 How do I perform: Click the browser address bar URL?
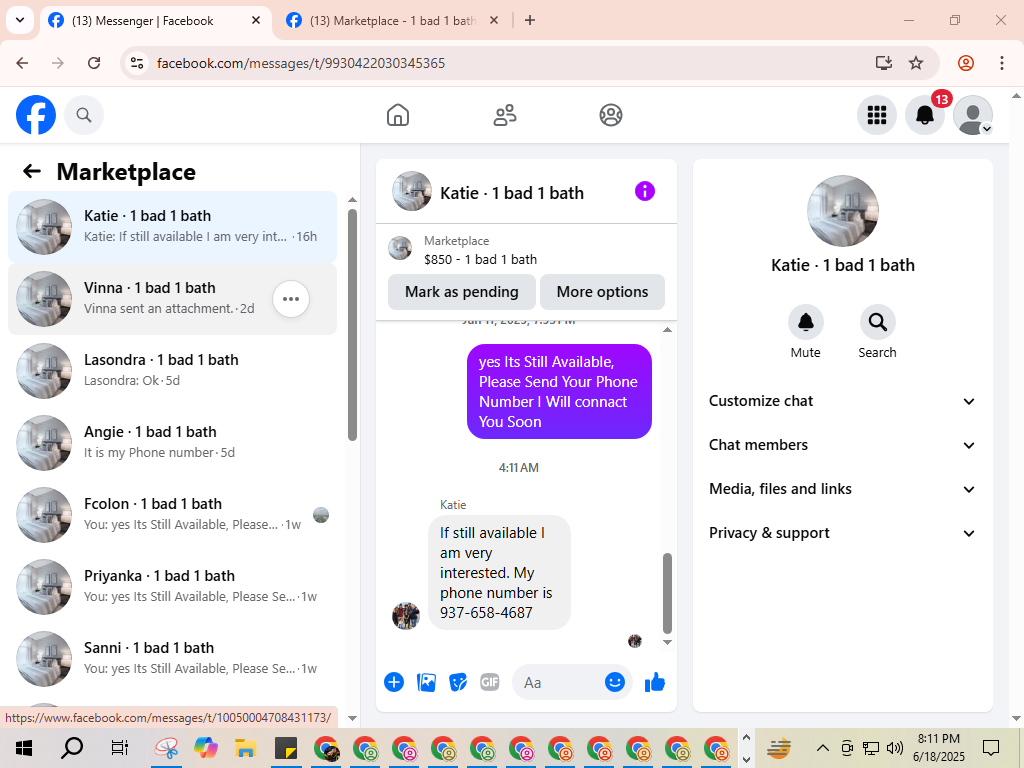301,63
